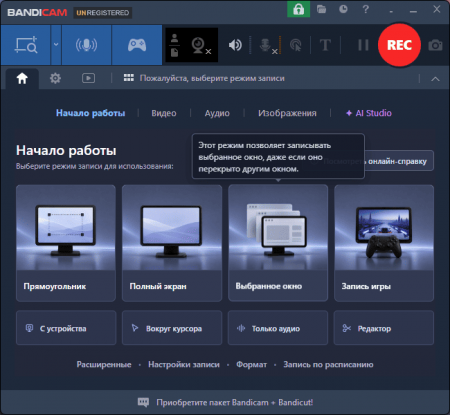Screen dimensions: 450x415
Task: Switch to the Начало работы tab
Action: (x=91, y=113)
